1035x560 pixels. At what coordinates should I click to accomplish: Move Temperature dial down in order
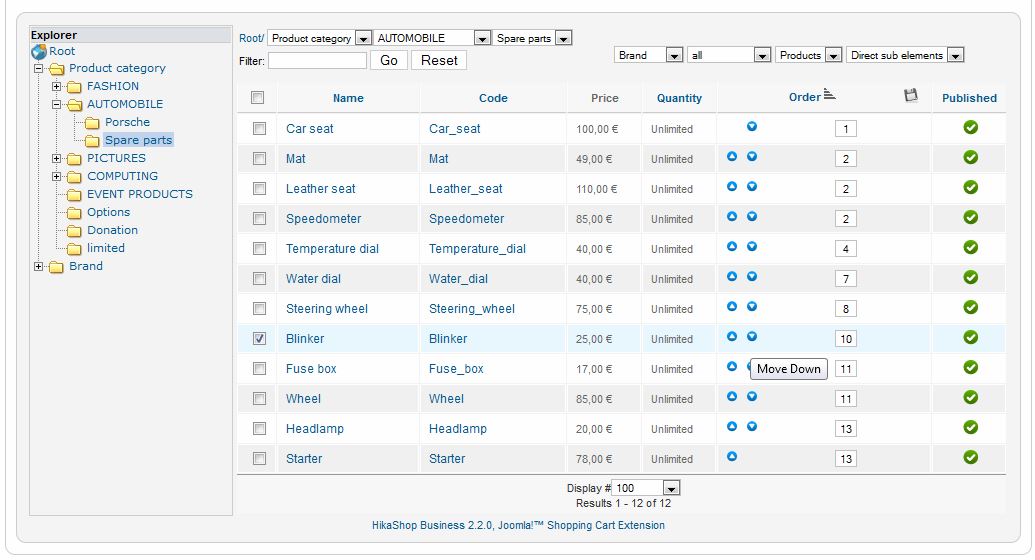coord(752,246)
